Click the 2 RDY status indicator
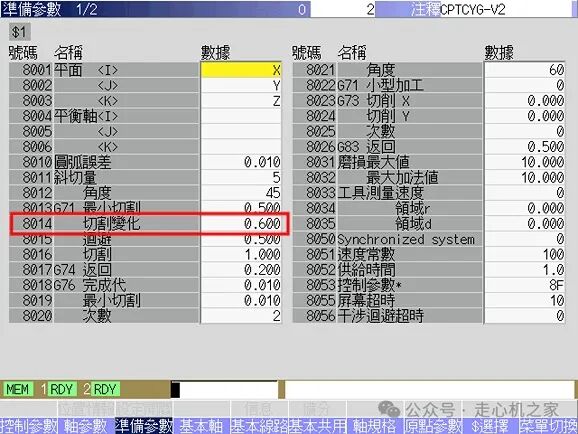This screenshot has width=578, height=434. (x=101, y=389)
